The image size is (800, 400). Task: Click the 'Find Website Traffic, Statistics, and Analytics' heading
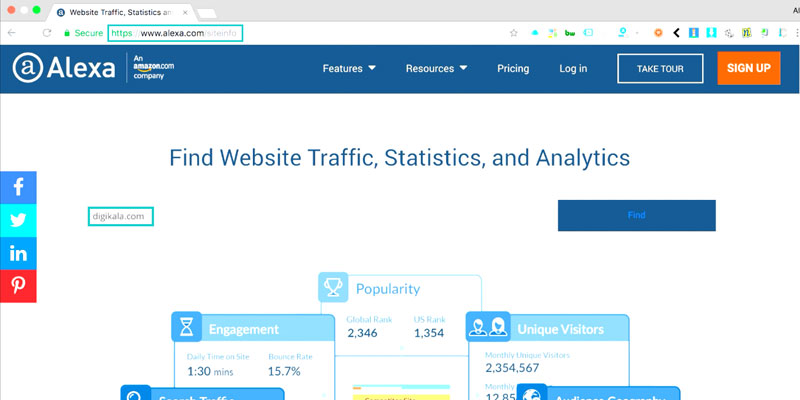tap(399, 158)
